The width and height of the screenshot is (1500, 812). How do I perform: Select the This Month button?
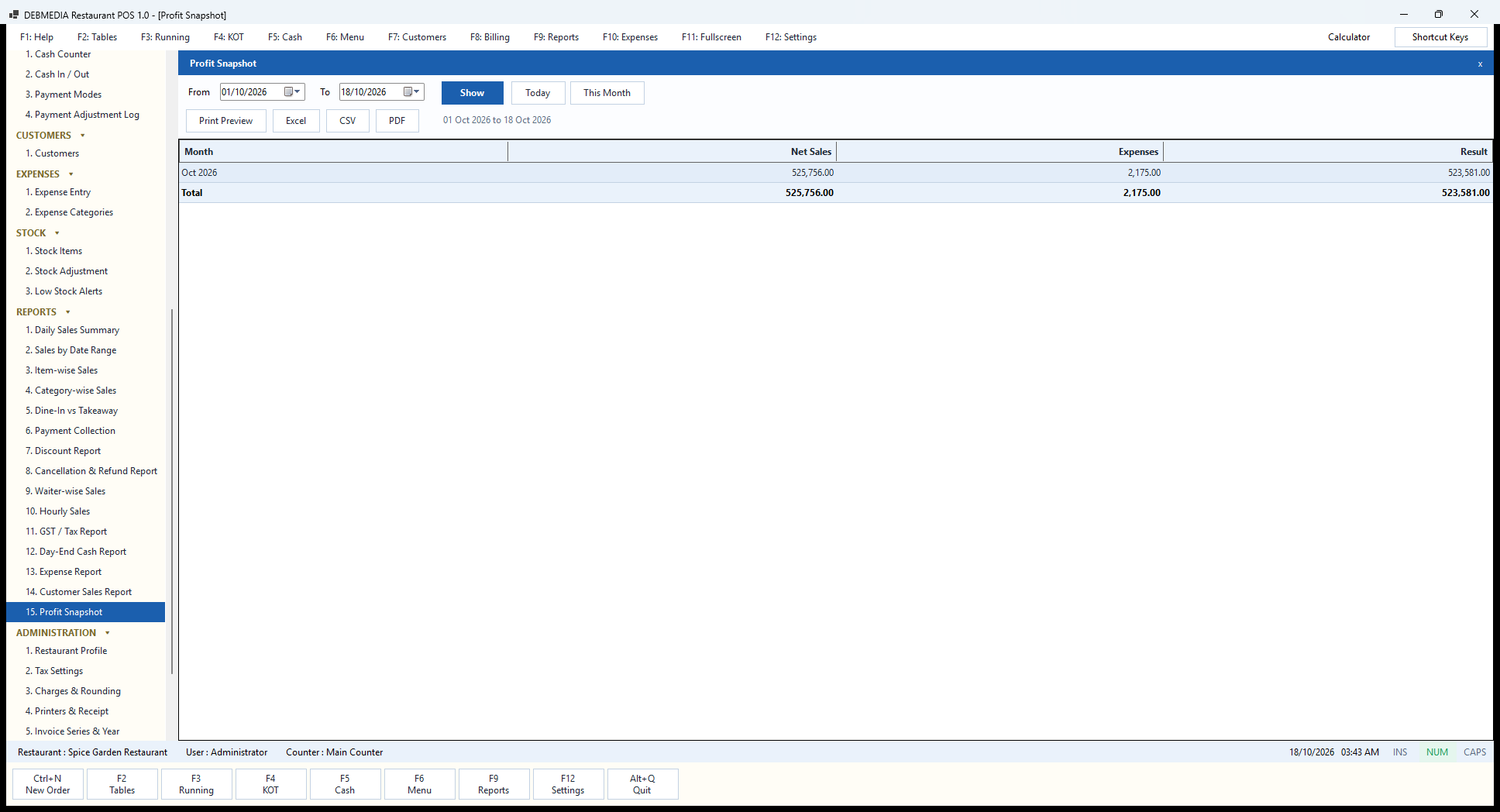[x=607, y=93]
